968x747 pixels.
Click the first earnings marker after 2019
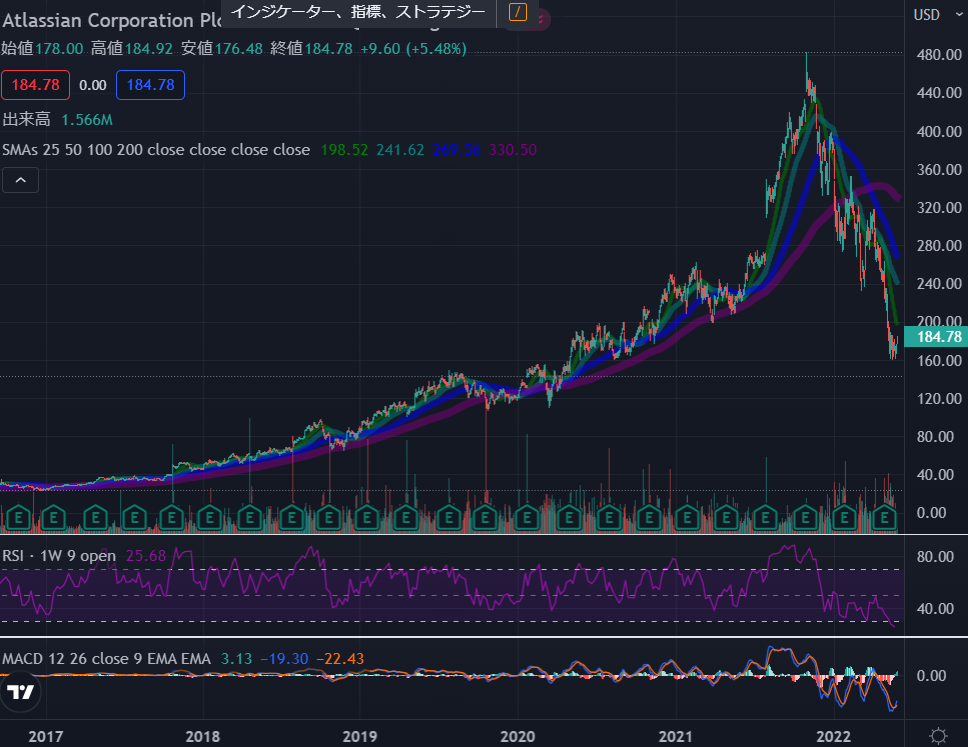[x=367, y=517]
